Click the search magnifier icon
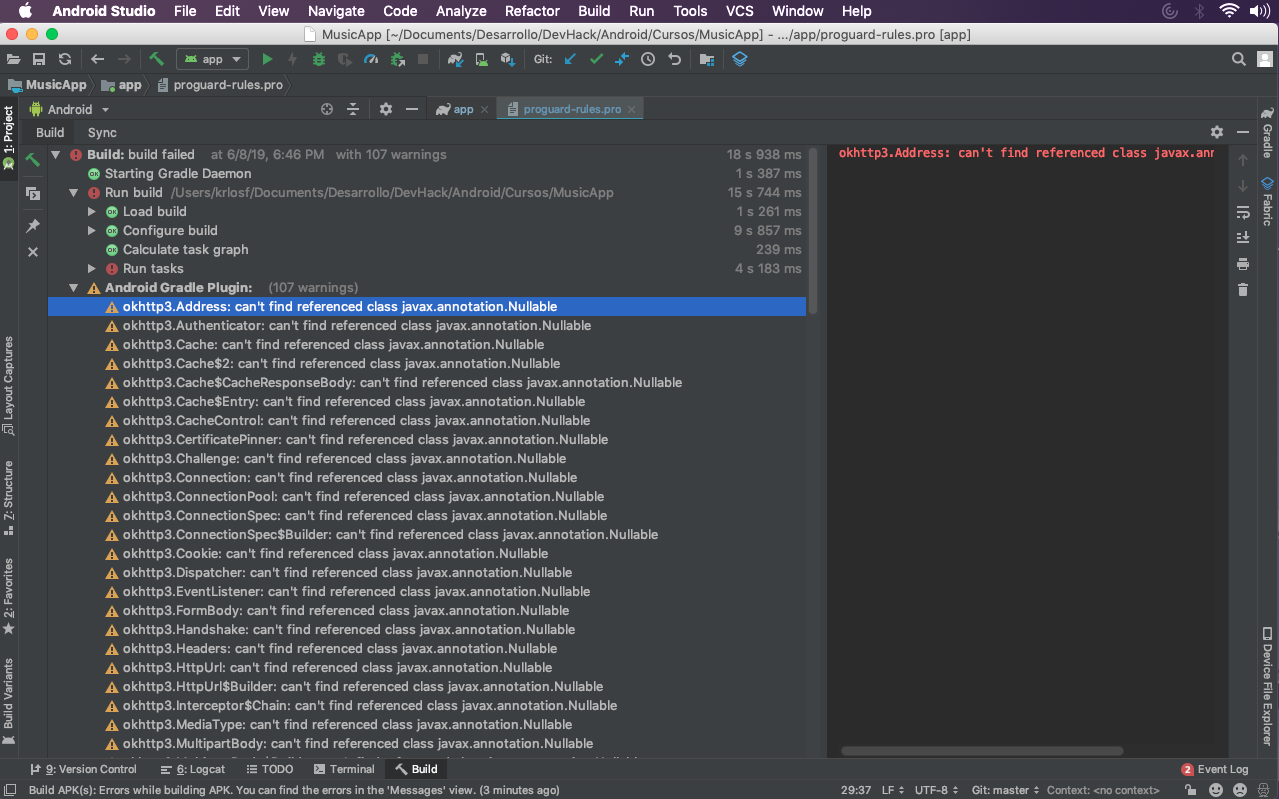Viewport: 1279px width, 799px height. click(x=1238, y=60)
